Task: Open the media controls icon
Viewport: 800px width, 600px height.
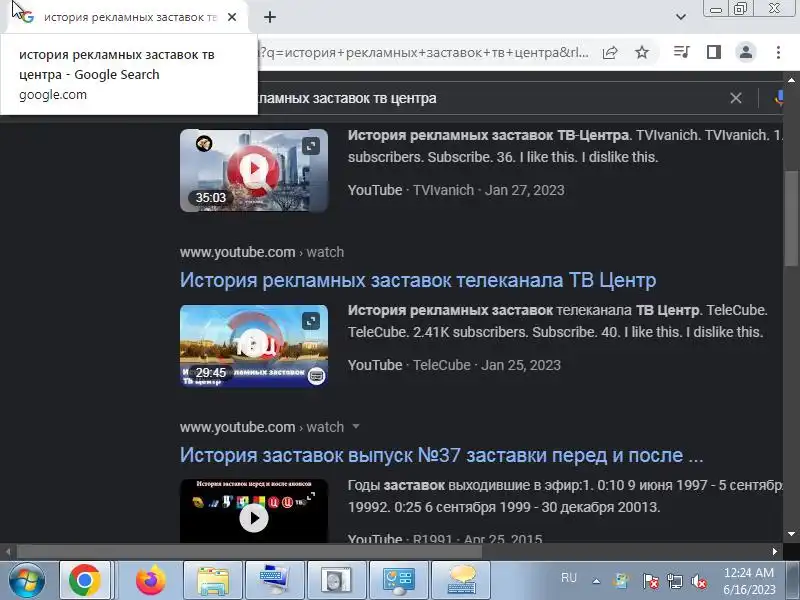Action: point(682,52)
